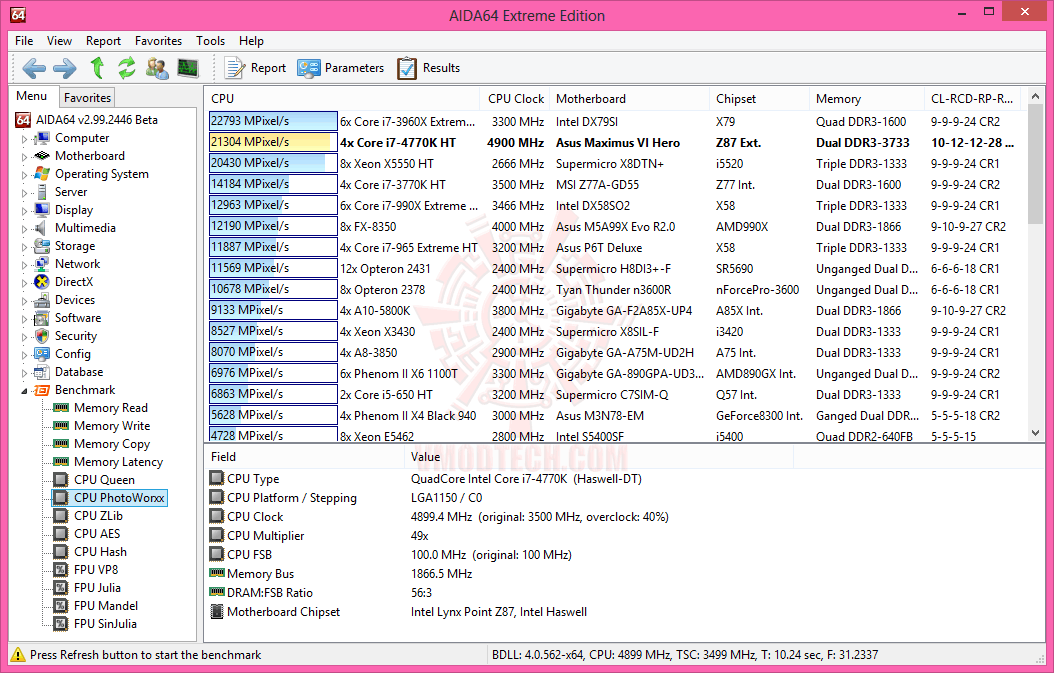
Task: Open the Tools menu
Action: pos(210,40)
